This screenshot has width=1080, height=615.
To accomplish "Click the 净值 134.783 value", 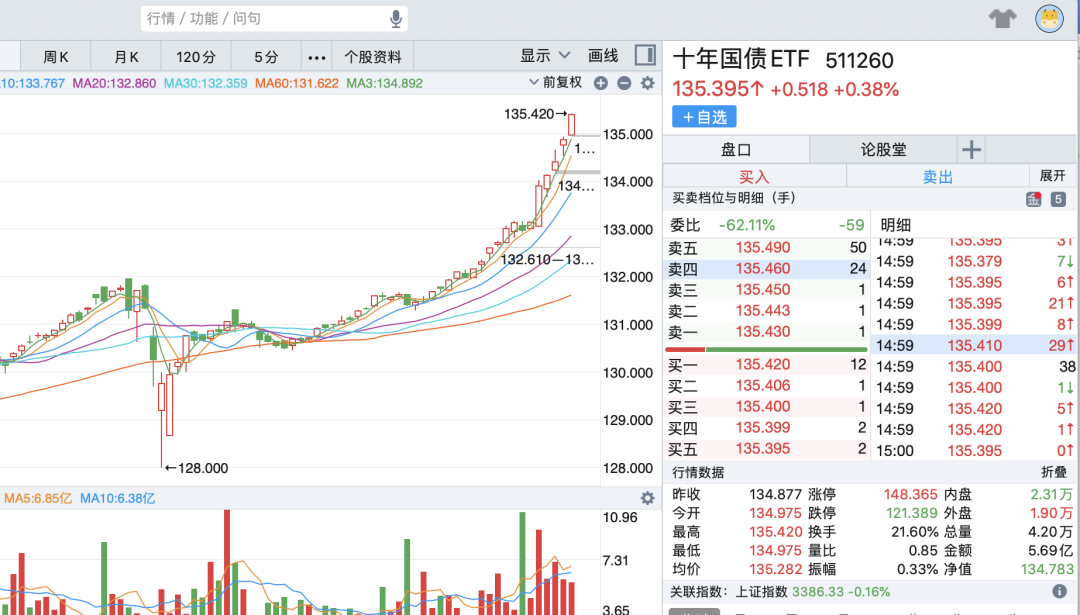I will (1047, 570).
